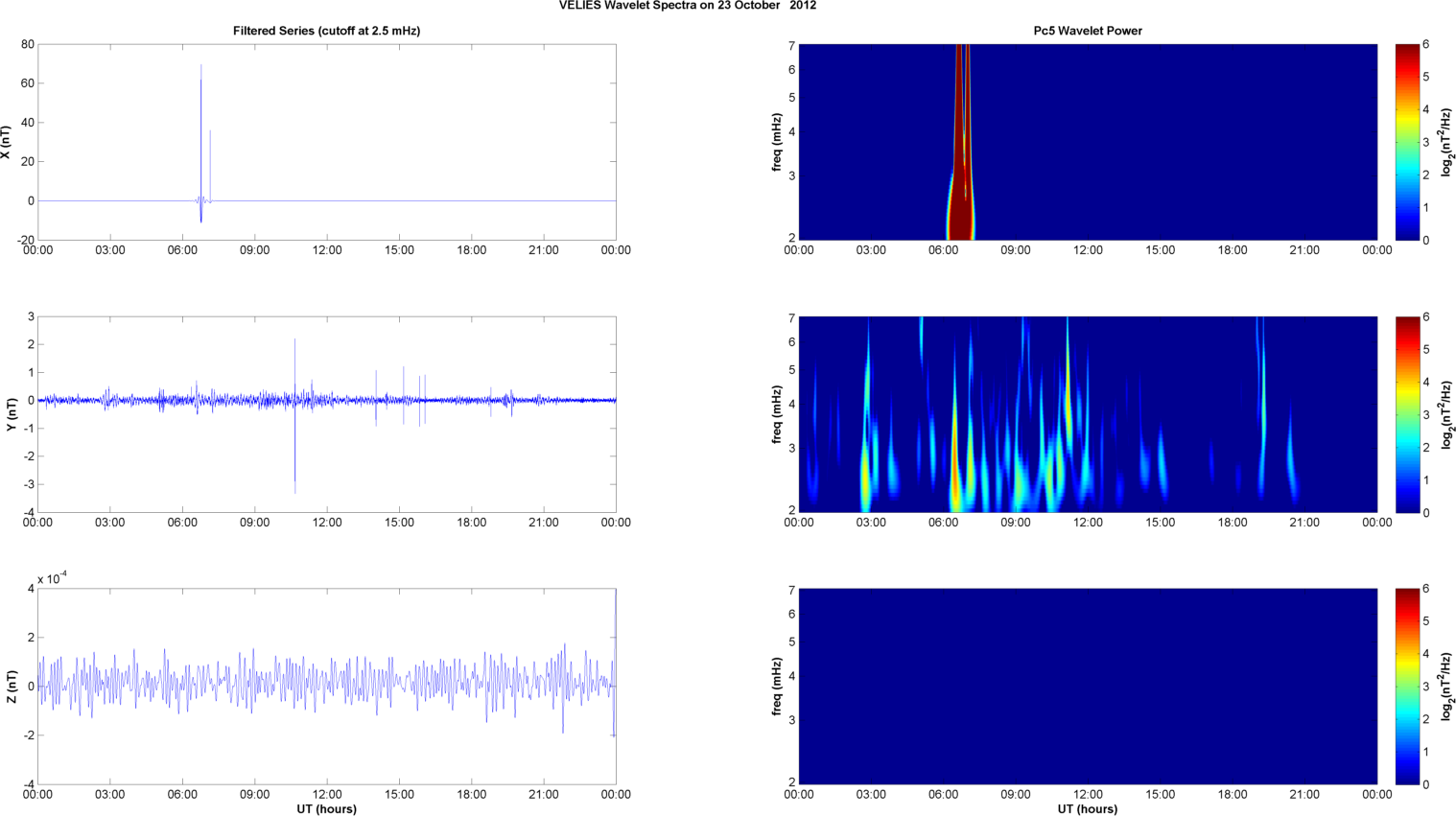Click inside the middle Pc5 wavelet spectrum plot
The image size is (1456, 816).
(x=1088, y=414)
